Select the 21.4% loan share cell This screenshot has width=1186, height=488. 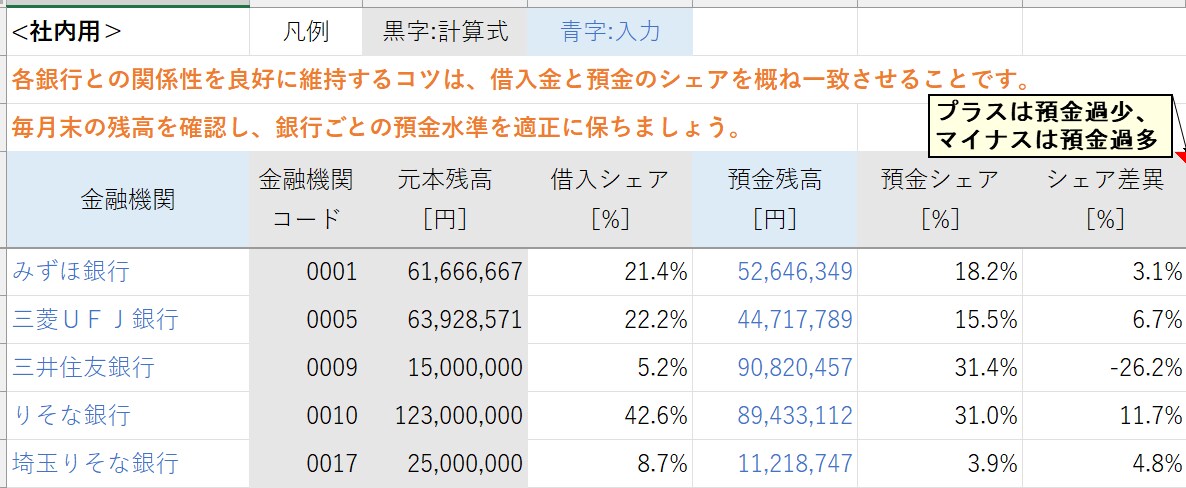(610, 272)
